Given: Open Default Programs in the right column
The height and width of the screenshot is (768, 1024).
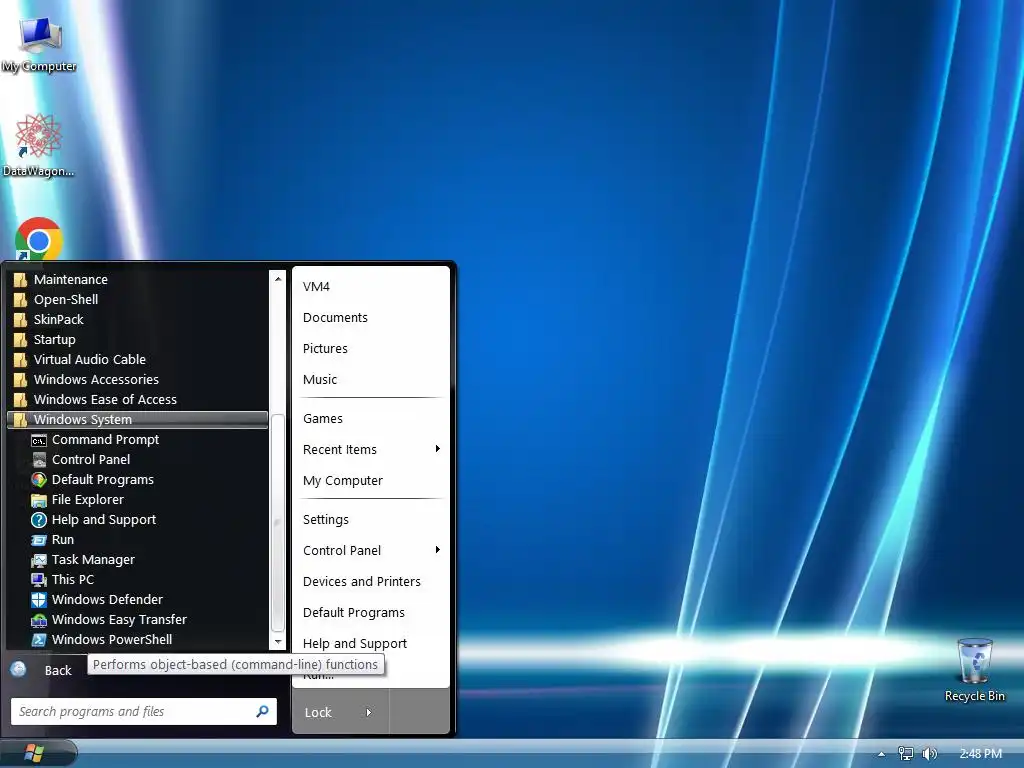Looking at the screenshot, I should pyautogui.click(x=370, y=613).
